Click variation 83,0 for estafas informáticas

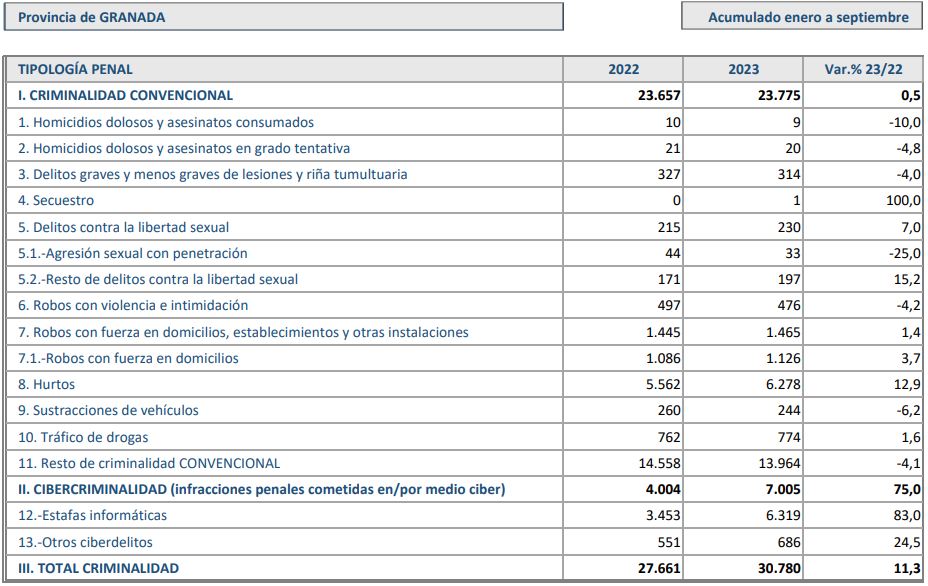[x=907, y=516]
